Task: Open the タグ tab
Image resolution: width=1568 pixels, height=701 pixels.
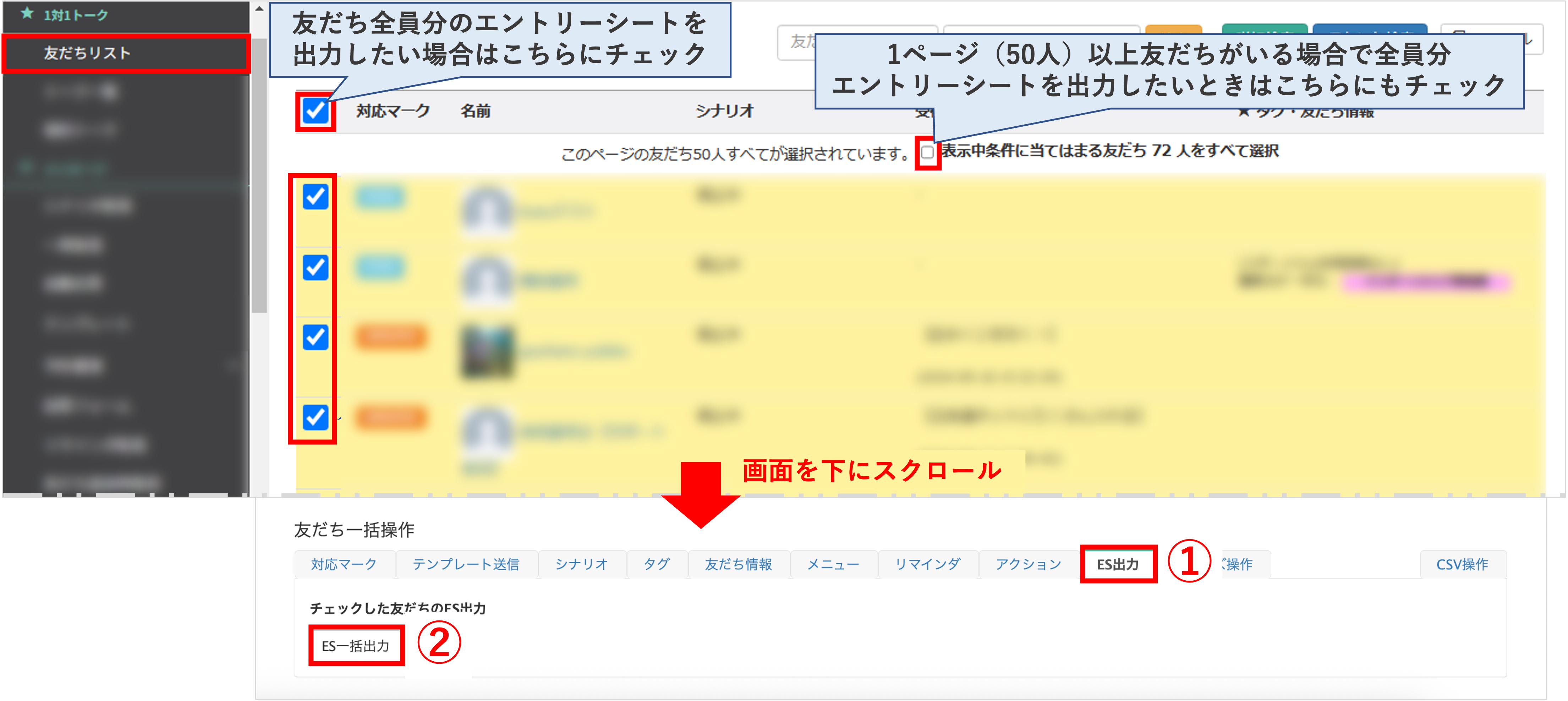Action: click(656, 564)
